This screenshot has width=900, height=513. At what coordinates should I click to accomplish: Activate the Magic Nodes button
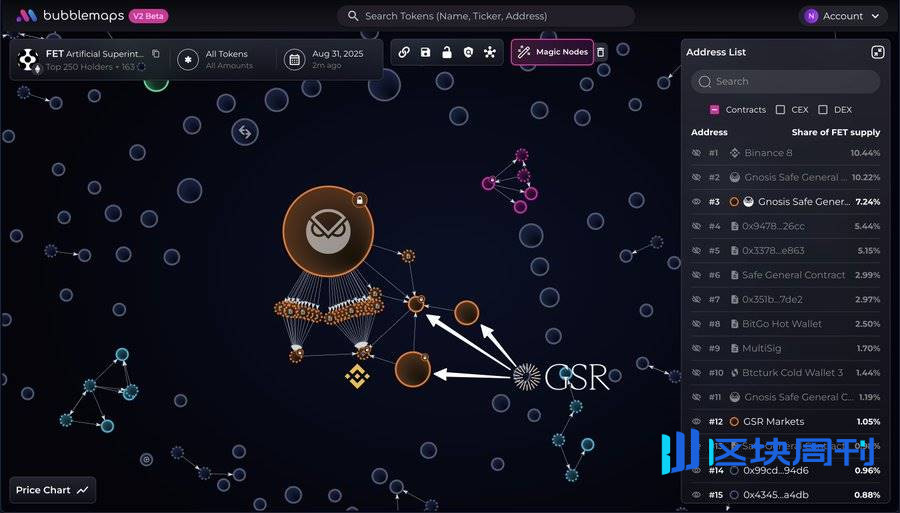pos(552,52)
